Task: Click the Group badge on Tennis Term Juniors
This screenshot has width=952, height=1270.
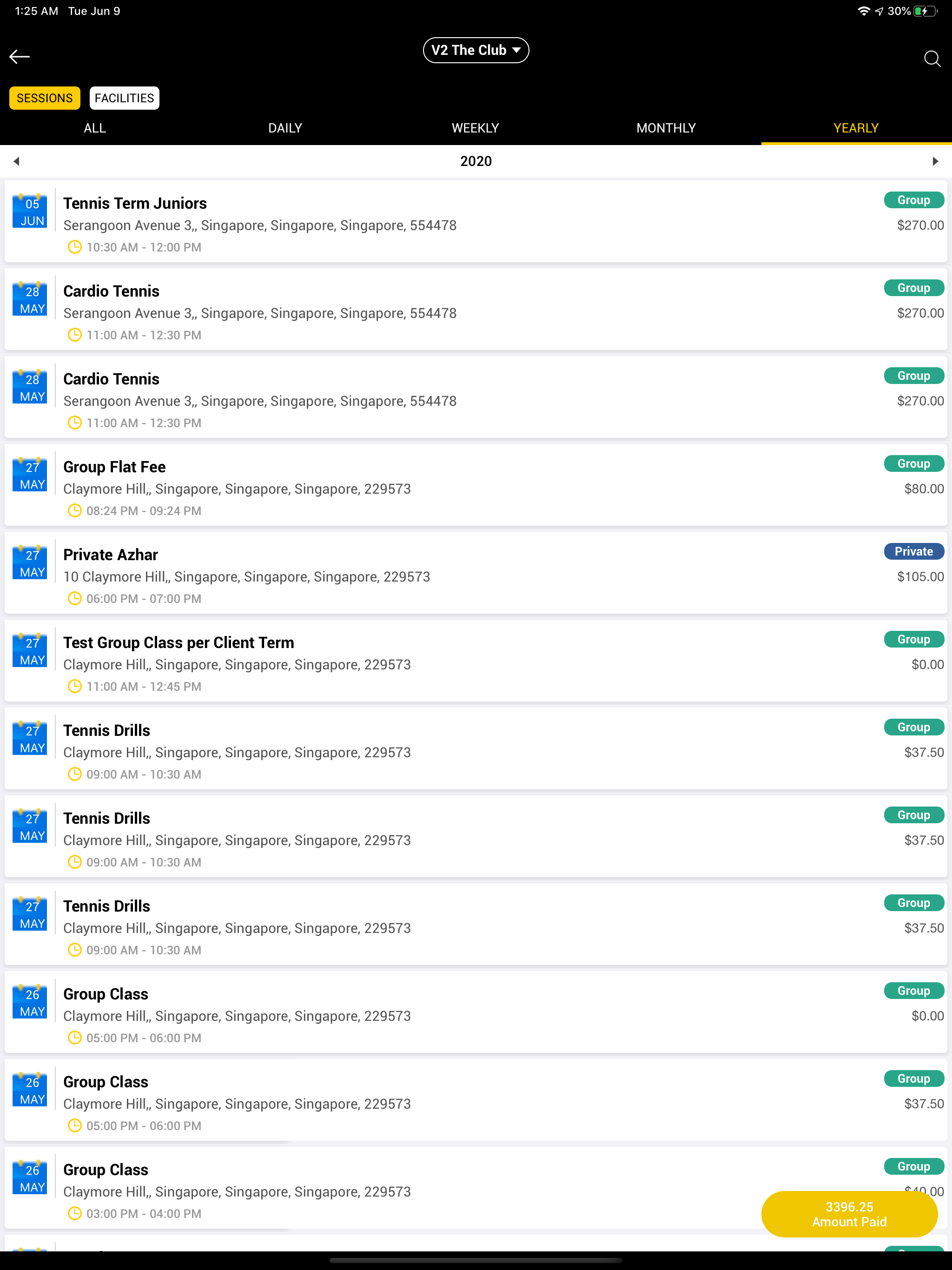Action: 913,200
